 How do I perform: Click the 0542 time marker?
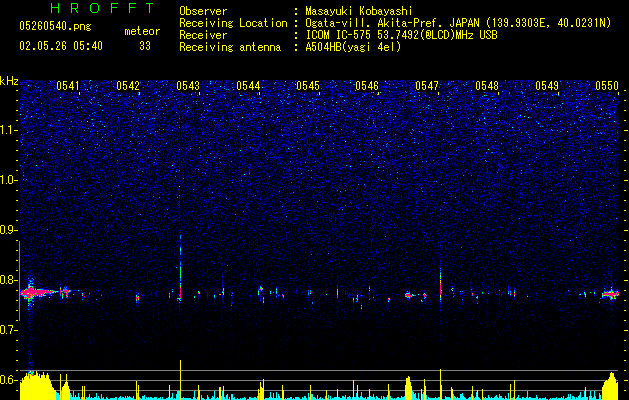(x=128, y=86)
